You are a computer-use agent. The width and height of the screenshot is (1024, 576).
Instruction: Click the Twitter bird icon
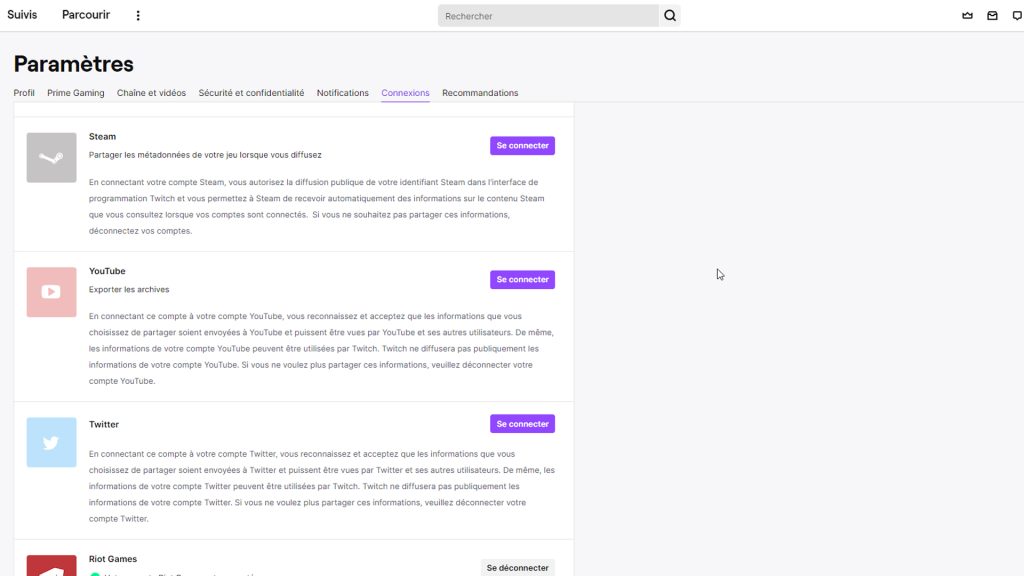(x=51, y=442)
